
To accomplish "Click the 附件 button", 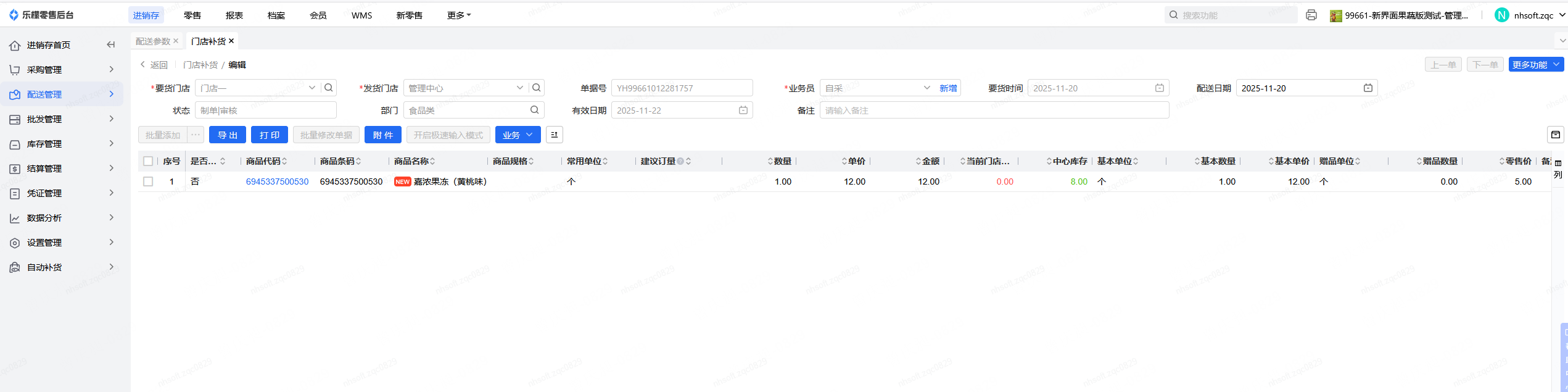I will pos(383,135).
